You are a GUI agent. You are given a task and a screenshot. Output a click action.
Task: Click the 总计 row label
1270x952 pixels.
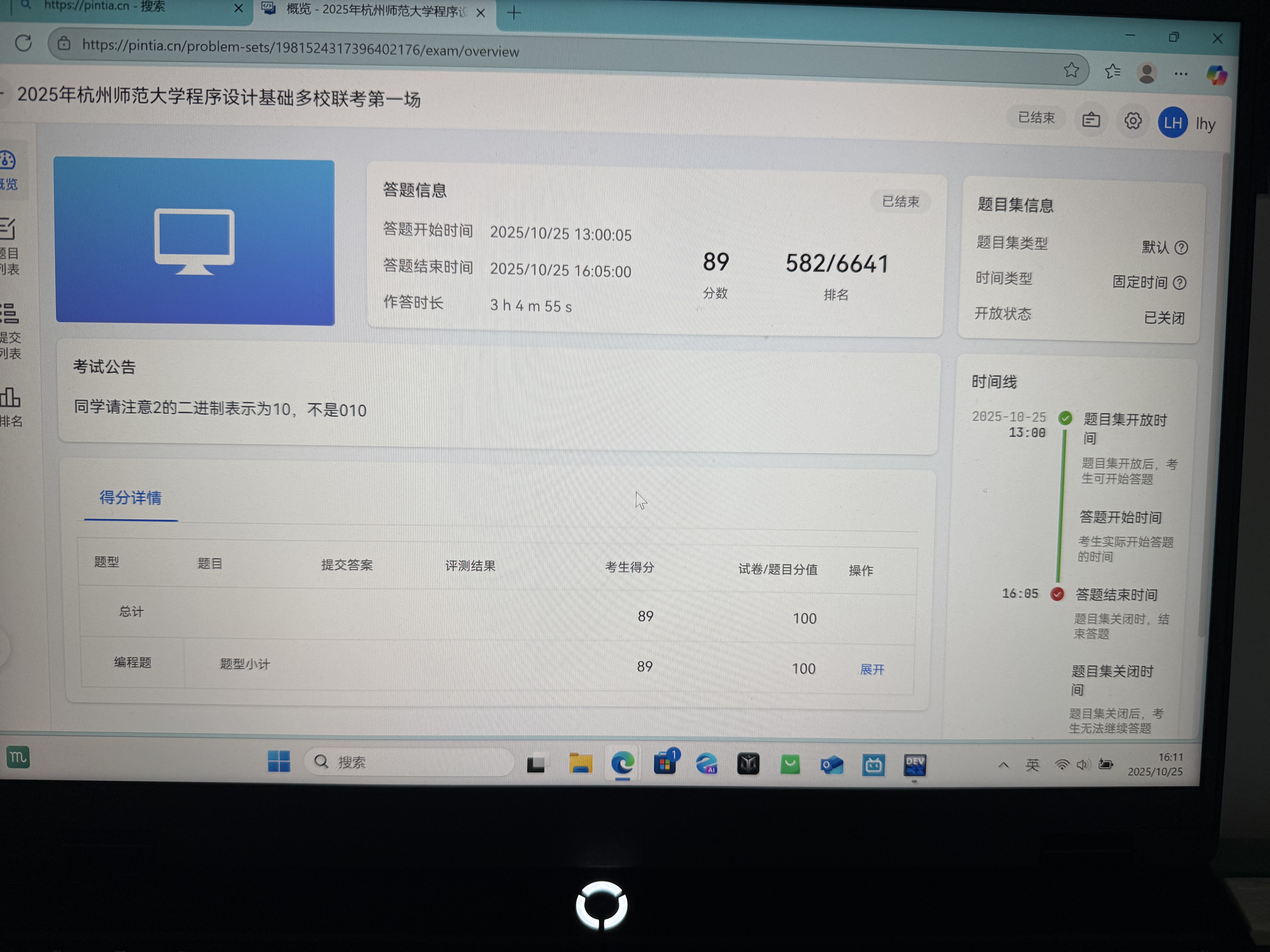click(x=131, y=612)
